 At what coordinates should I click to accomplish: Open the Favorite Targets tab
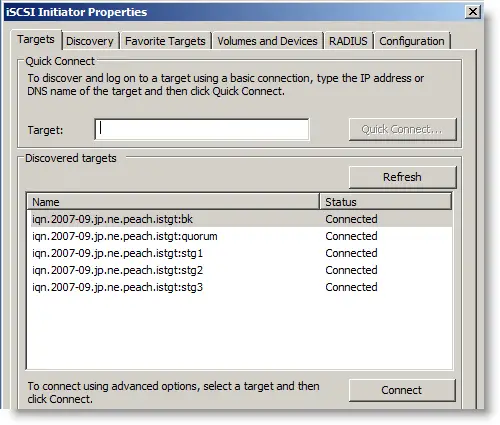(165, 41)
